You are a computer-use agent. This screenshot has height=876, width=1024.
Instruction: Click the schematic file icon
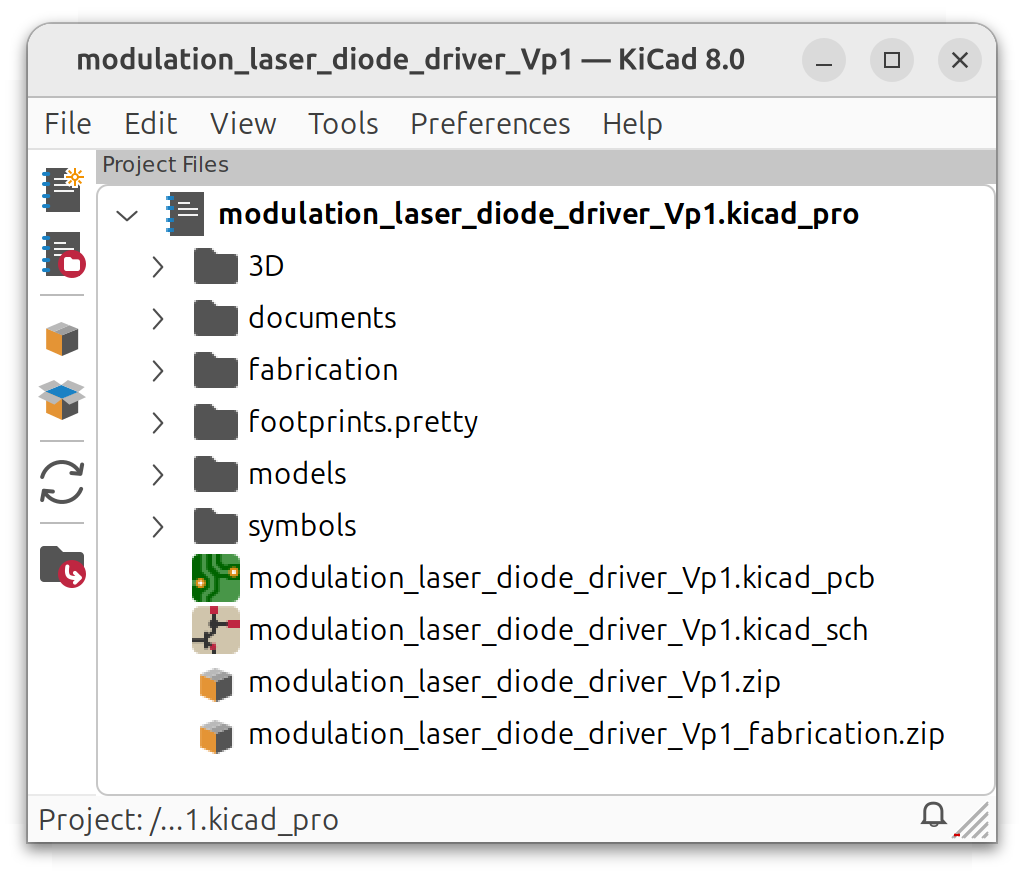pyautogui.click(x=215, y=630)
